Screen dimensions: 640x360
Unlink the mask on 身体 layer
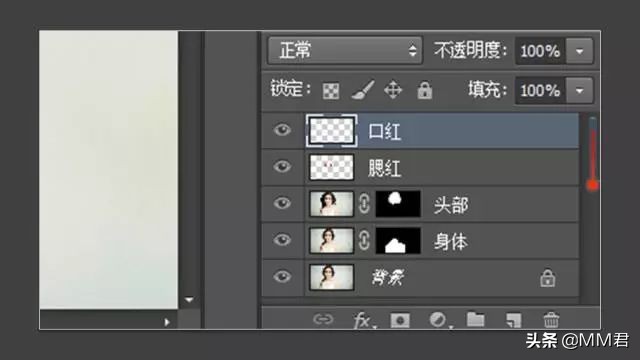coord(364,240)
